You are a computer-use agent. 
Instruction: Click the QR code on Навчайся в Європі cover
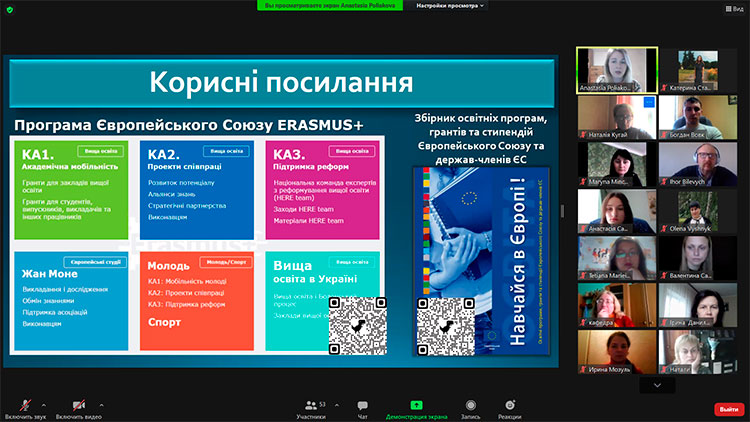click(446, 327)
